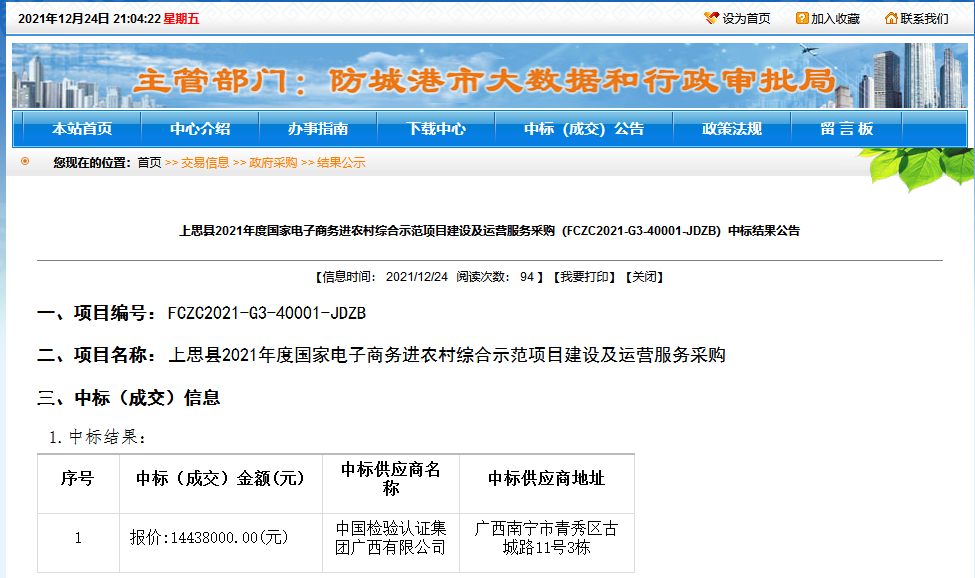Viewport: 975px width, 578px height.
Task: Click the orange location bullet icon
Action: coord(25,161)
